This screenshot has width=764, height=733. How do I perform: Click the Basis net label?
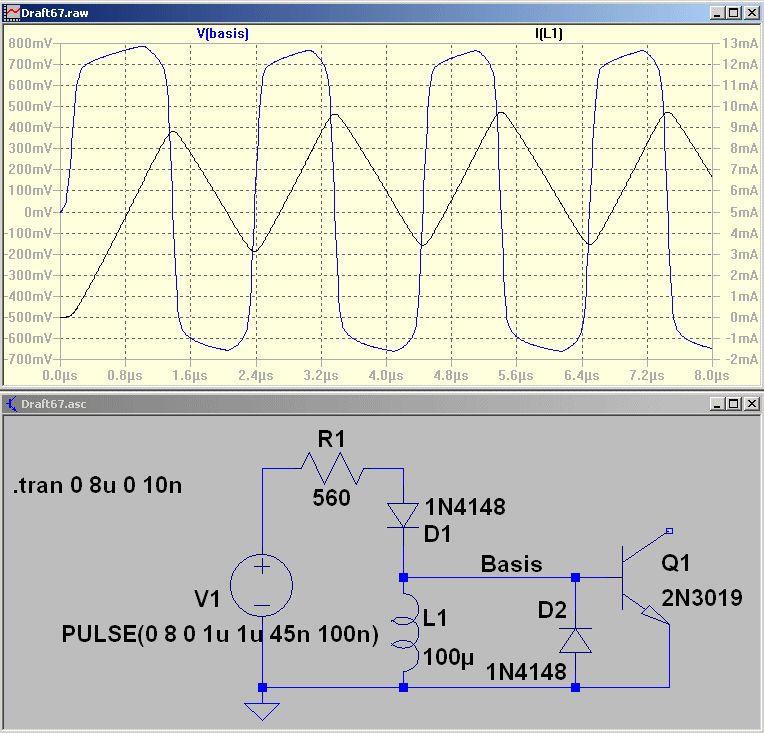coord(511,564)
